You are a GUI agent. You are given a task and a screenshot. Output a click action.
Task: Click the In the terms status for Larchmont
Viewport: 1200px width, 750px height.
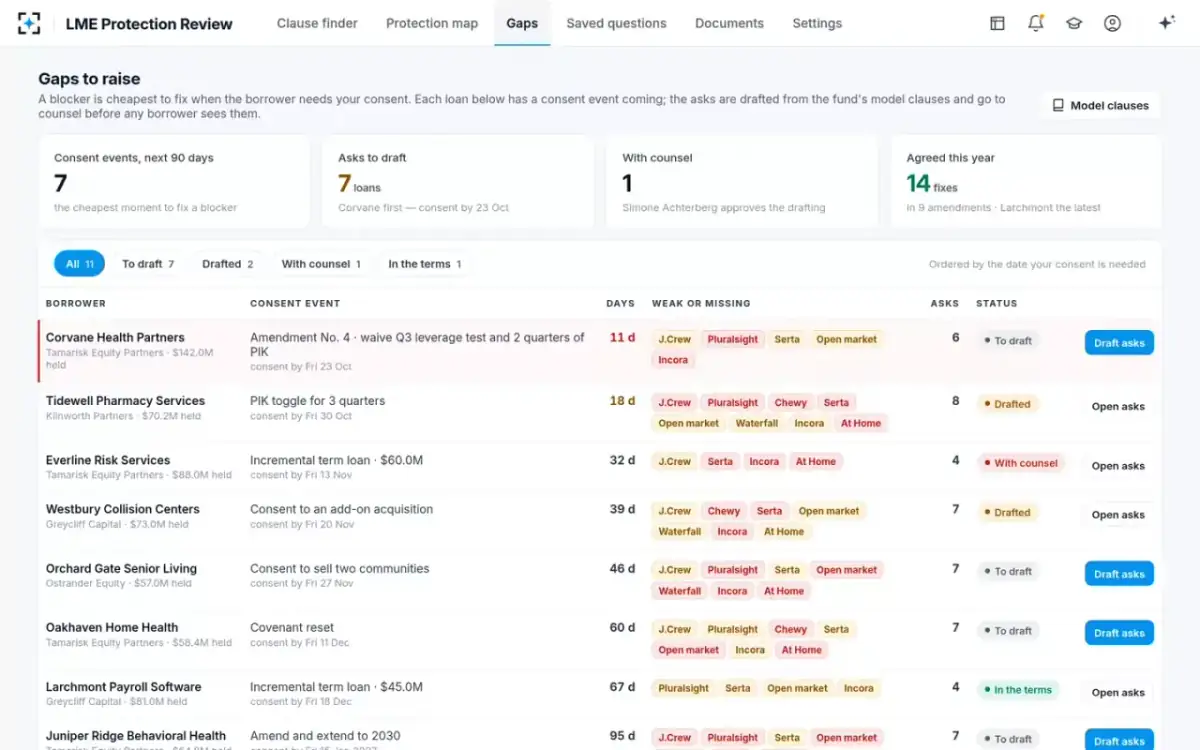point(1017,690)
